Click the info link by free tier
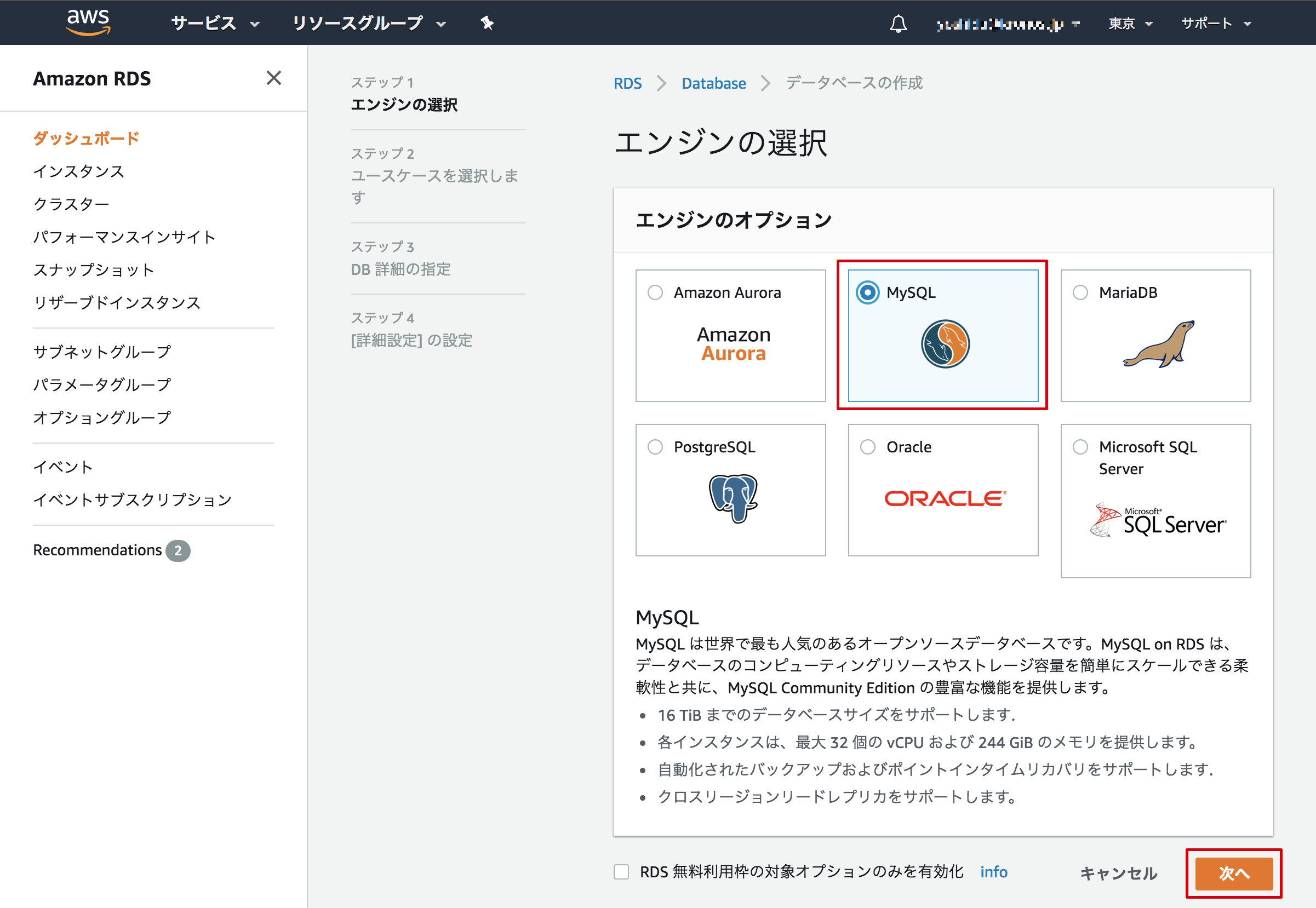Screen dimensions: 1316x908 point(993,872)
